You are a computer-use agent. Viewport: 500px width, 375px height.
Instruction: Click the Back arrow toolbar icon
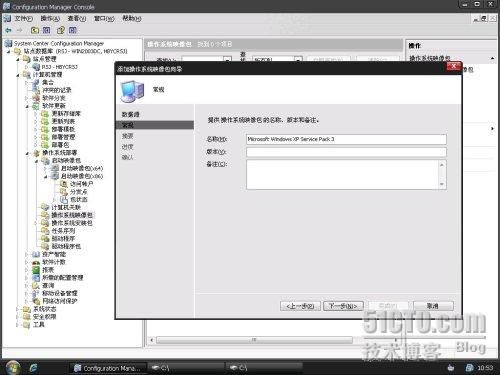pyautogui.click(x=8, y=30)
